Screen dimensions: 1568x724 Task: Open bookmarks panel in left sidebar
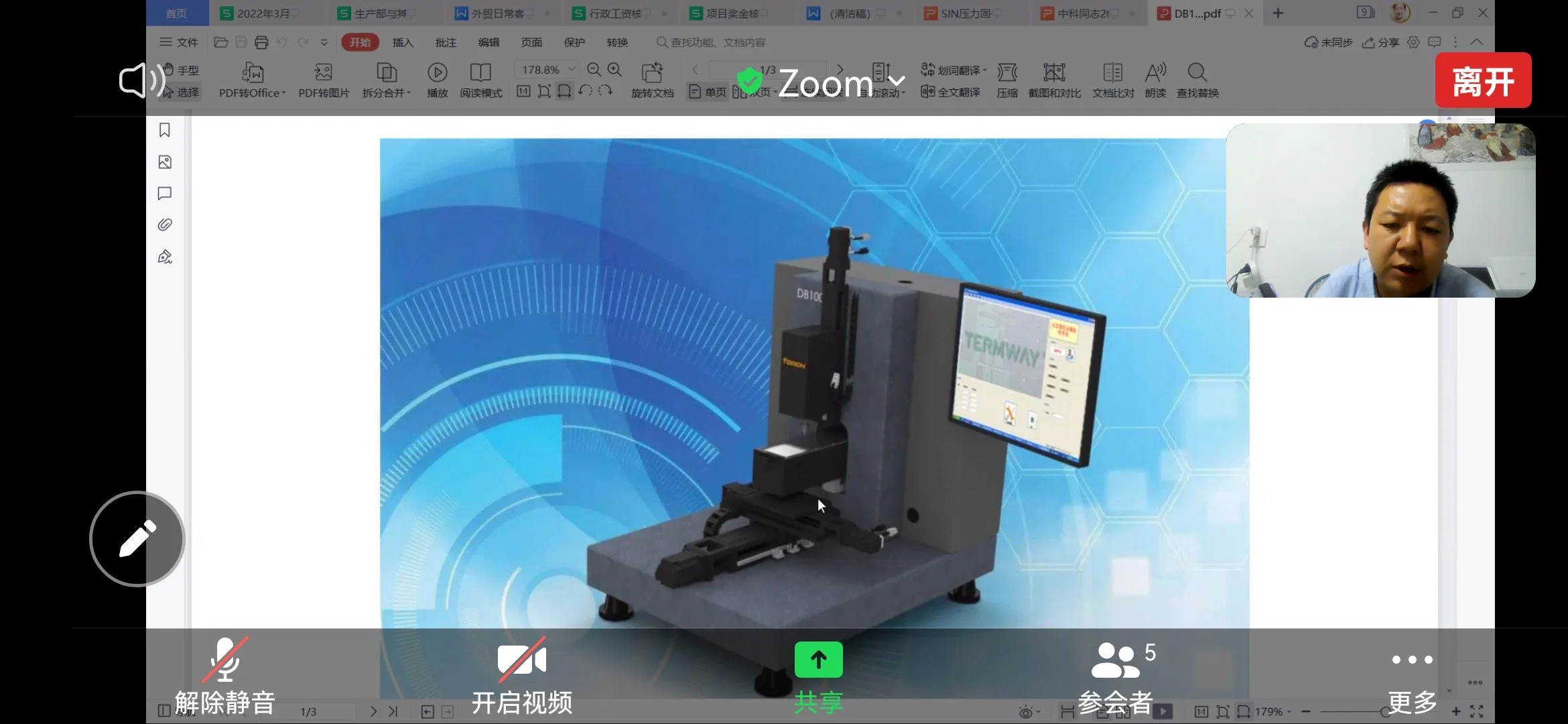(165, 130)
